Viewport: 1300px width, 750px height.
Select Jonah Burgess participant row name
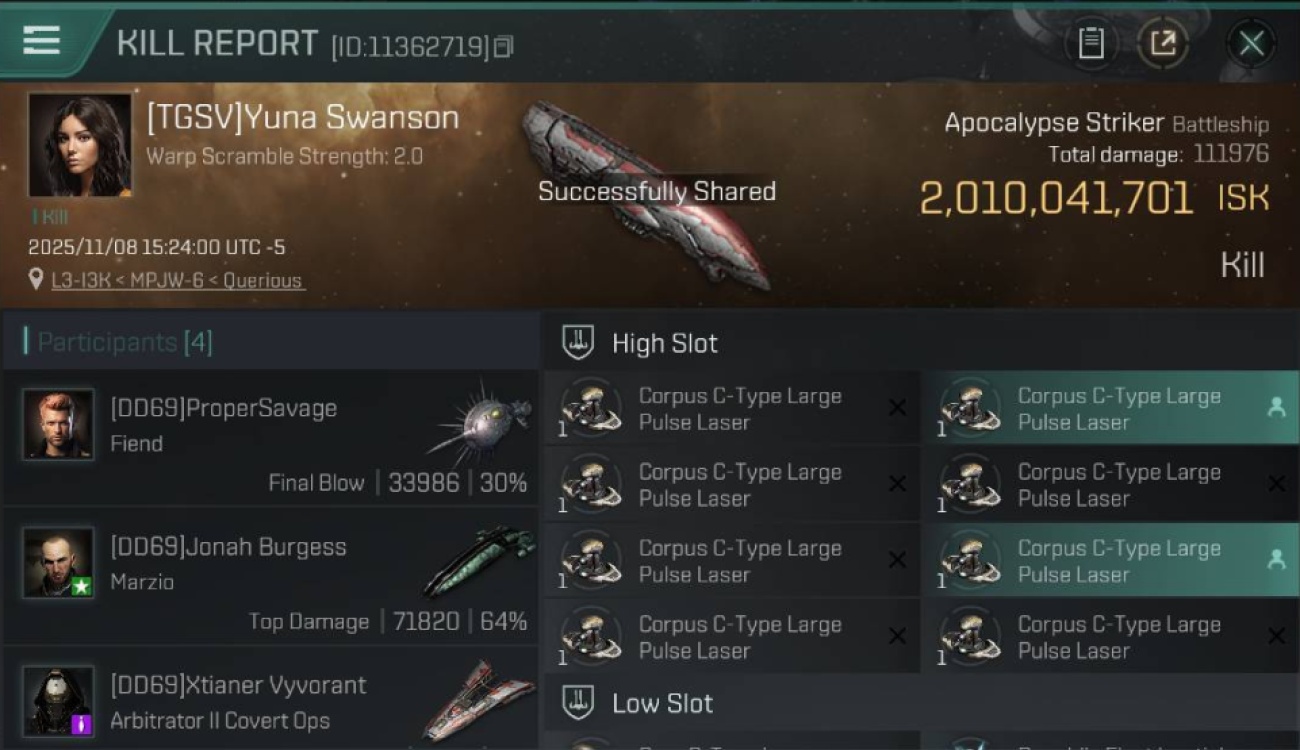[228, 547]
